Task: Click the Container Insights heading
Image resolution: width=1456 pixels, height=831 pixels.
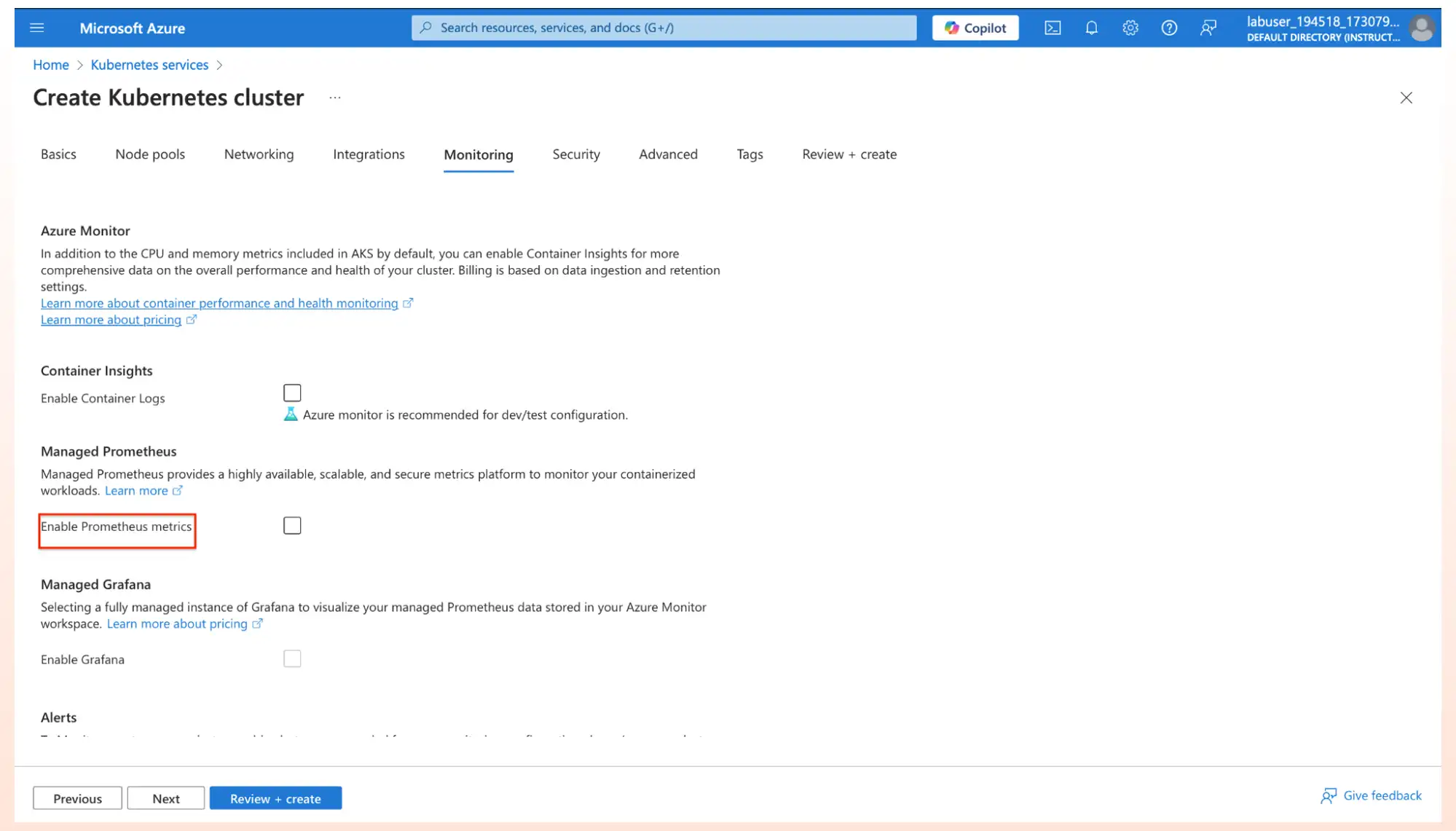Action: point(97,371)
